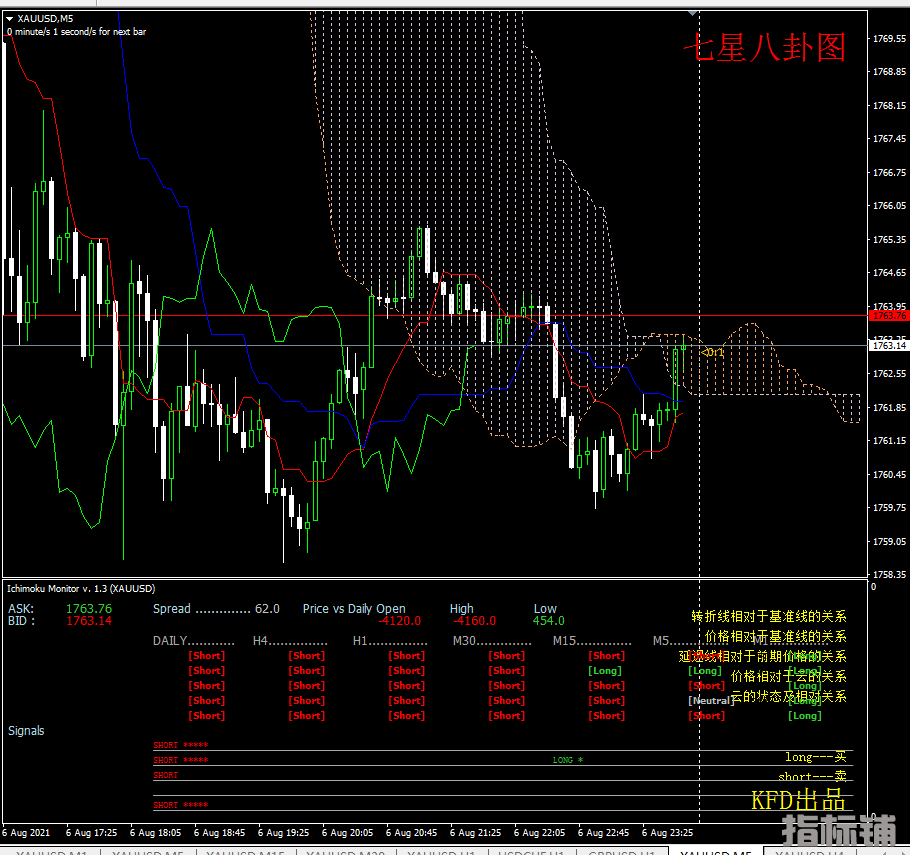Click the Price vs Daily Open value -4120.0
Image resolution: width=910 pixels, height=855 pixels.
tap(400, 621)
